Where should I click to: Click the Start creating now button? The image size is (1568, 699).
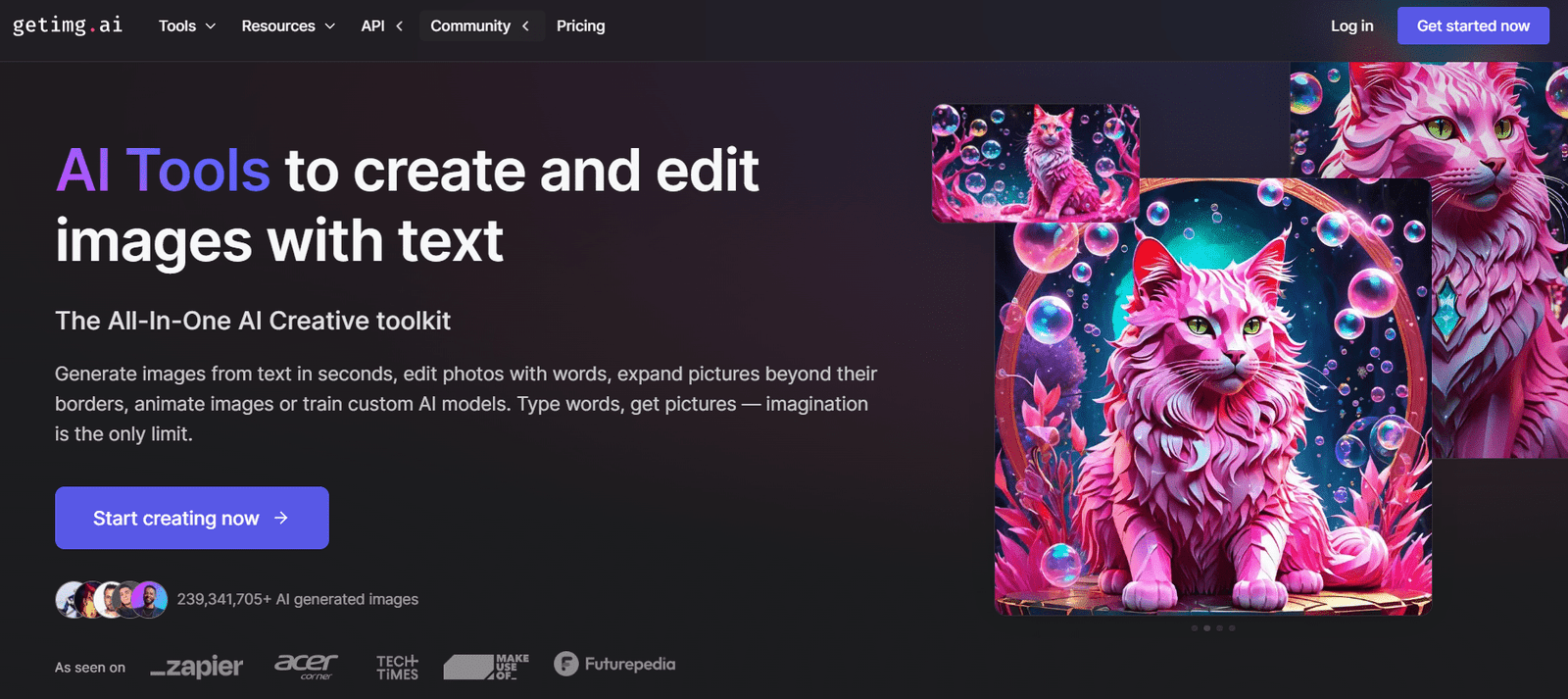pos(191,518)
